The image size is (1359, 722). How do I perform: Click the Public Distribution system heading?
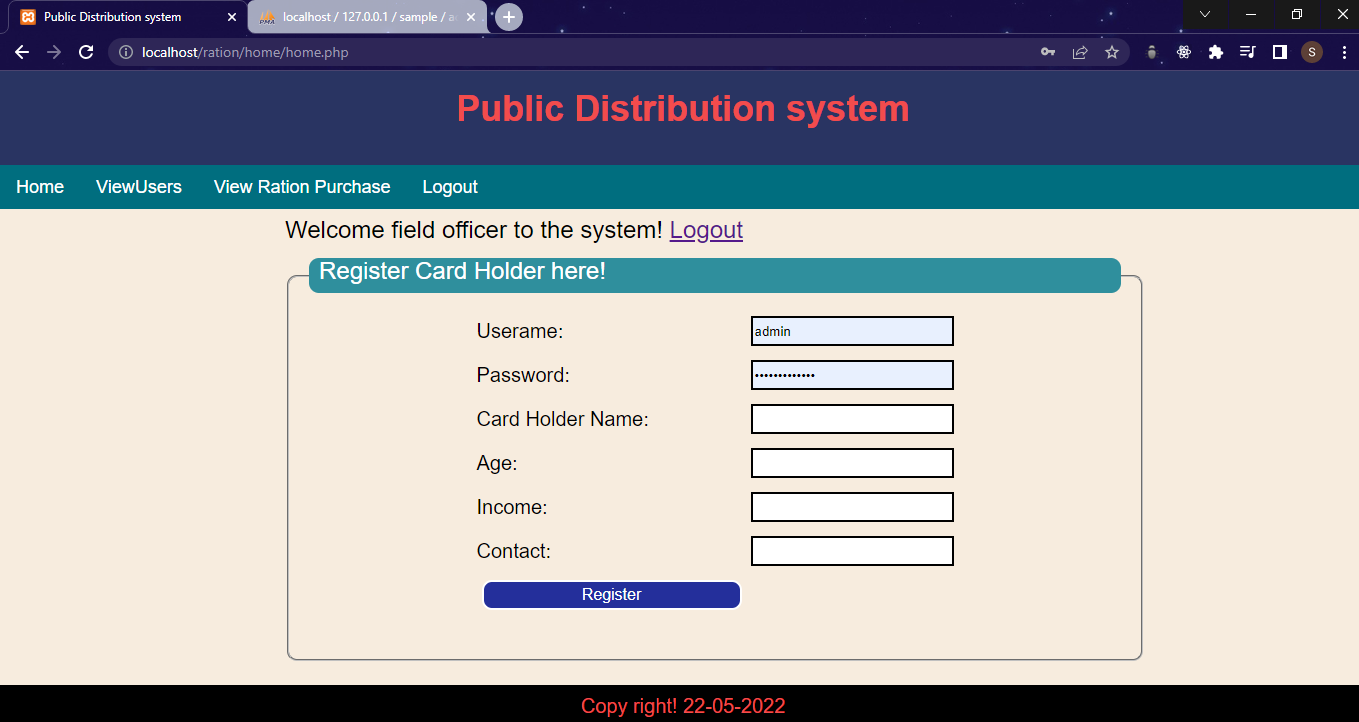tap(683, 108)
